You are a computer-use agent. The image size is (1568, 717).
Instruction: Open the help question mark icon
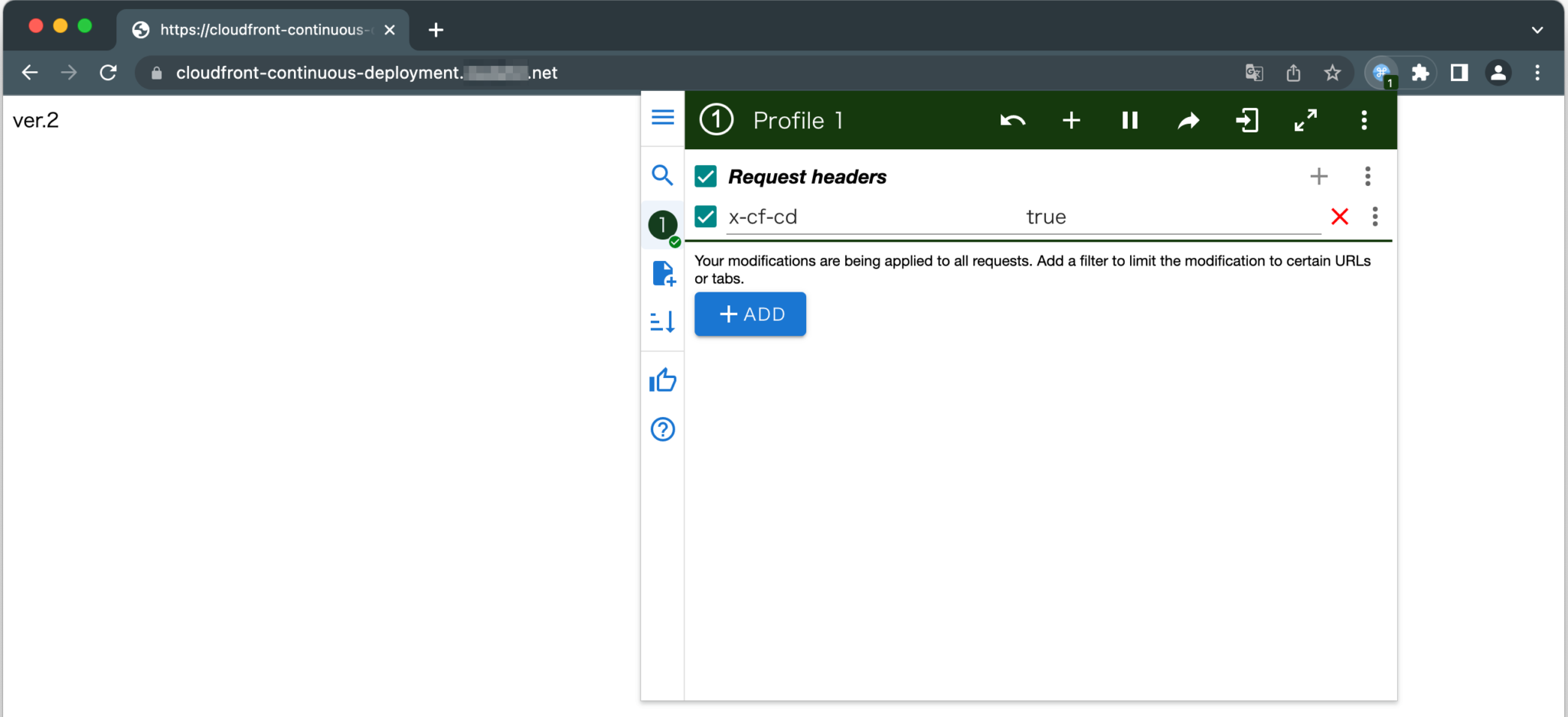click(x=663, y=429)
